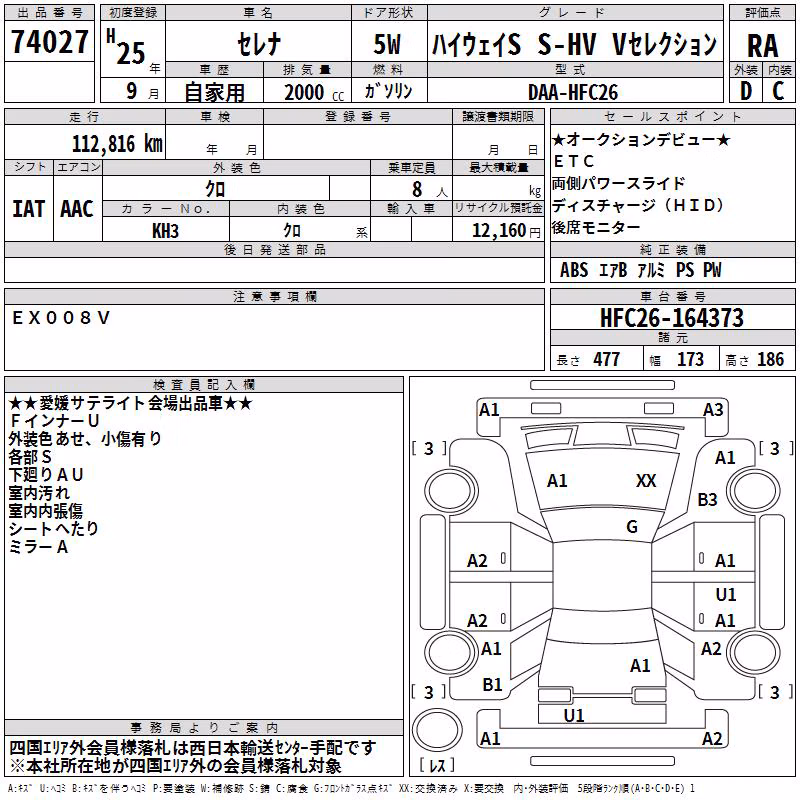Click the exterior grade letter D
The height and width of the screenshot is (800, 800).
[745, 91]
